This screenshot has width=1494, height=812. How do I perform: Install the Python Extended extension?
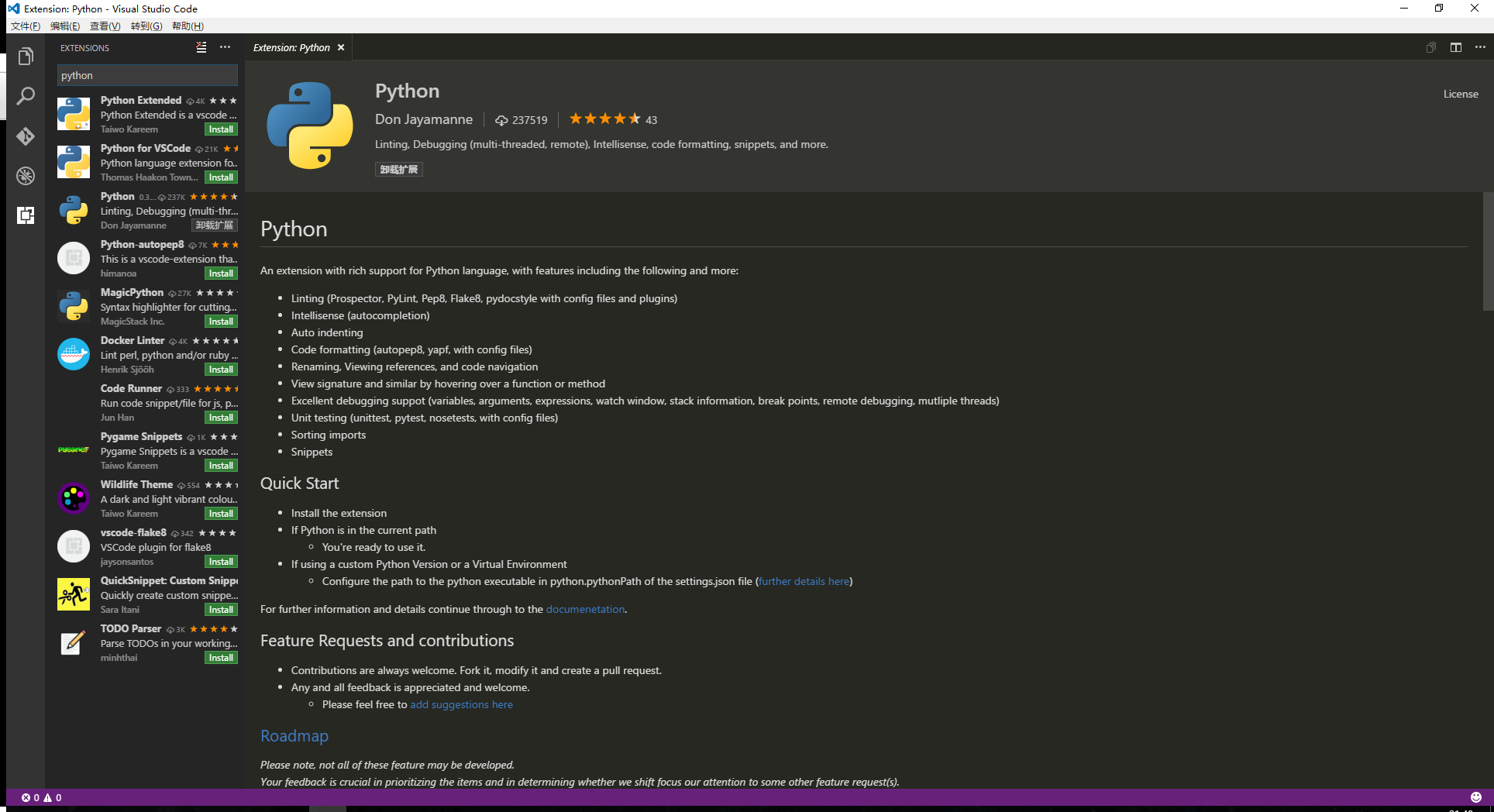tap(220, 129)
